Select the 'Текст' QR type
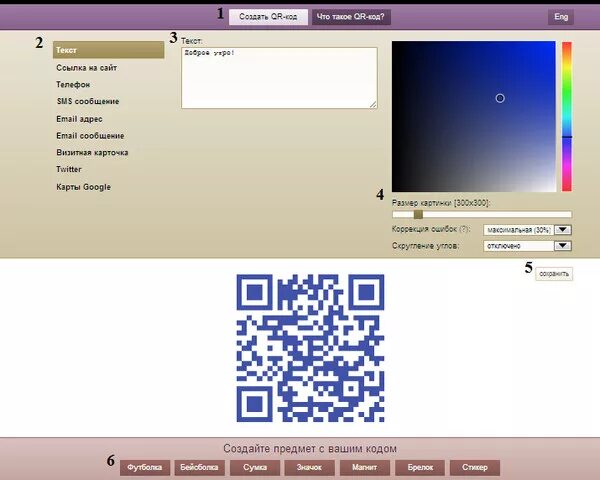The width and height of the screenshot is (600, 480). [109, 50]
